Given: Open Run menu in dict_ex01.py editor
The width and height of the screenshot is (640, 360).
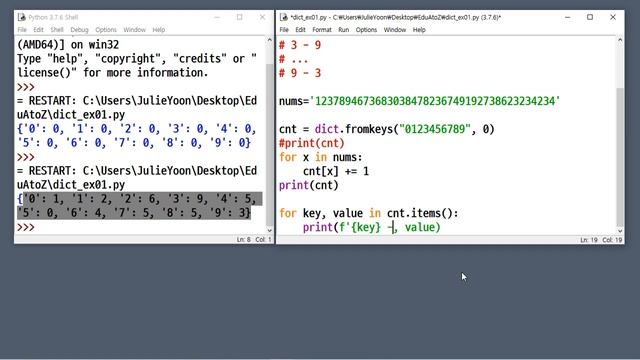Looking at the screenshot, I should [x=344, y=30].
